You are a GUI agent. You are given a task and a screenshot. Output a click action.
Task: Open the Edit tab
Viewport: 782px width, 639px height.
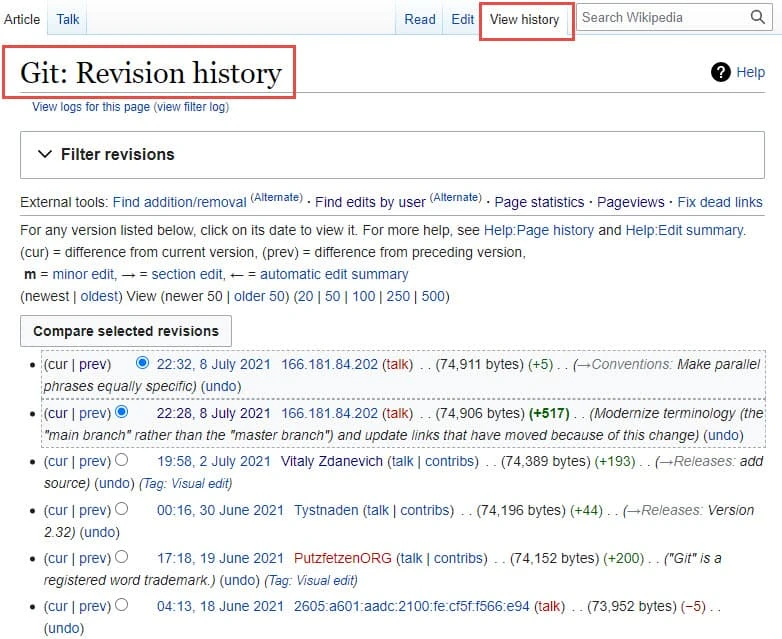[x=463, y=19]
